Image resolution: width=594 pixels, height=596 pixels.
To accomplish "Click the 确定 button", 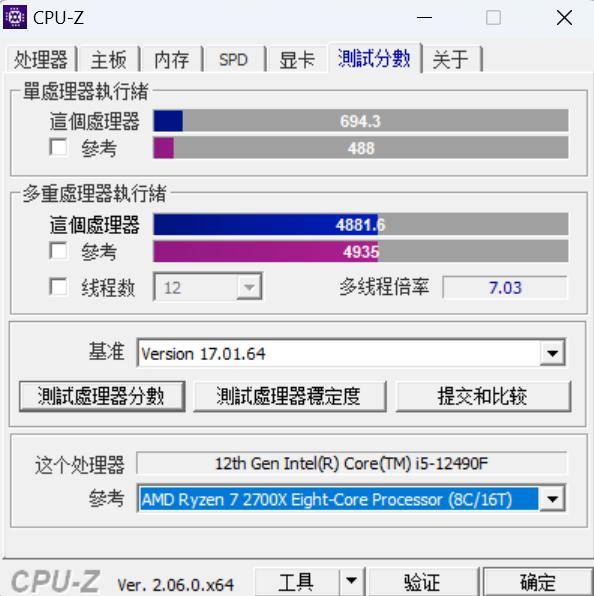I will point(538,582).
